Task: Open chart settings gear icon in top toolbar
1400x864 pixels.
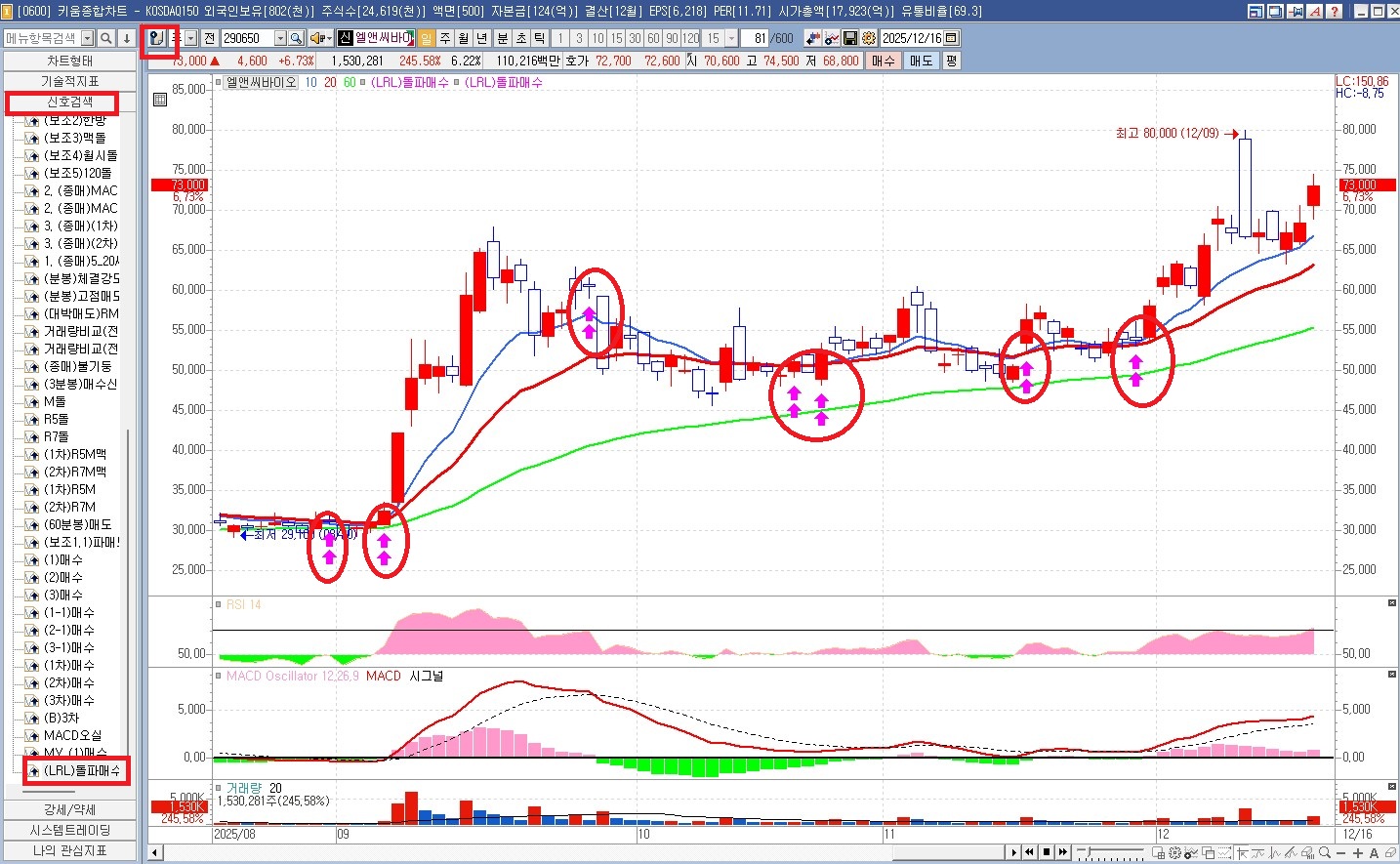Action: pos(869,38)
